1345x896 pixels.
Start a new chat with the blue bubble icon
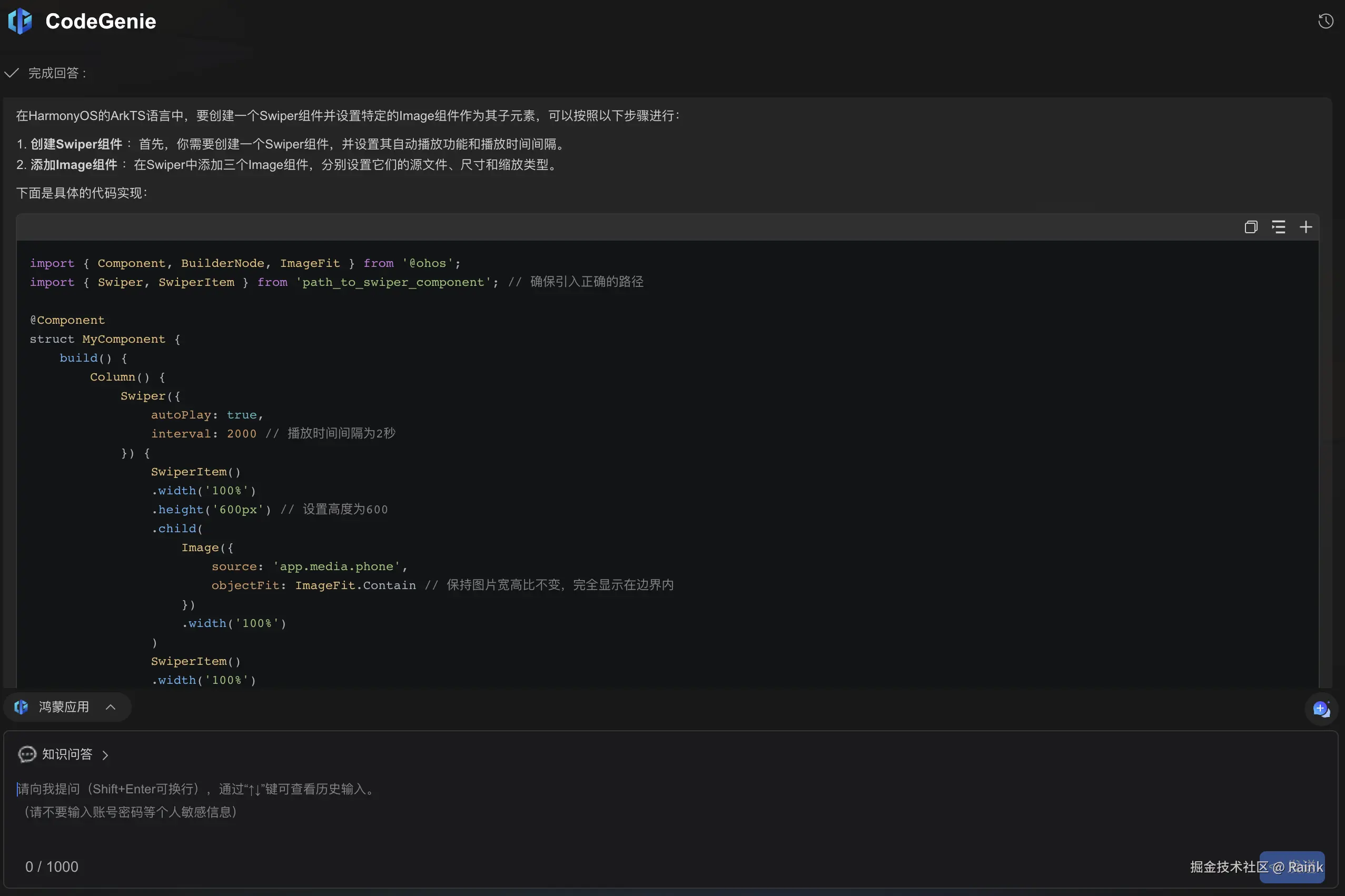[1320, 709]
